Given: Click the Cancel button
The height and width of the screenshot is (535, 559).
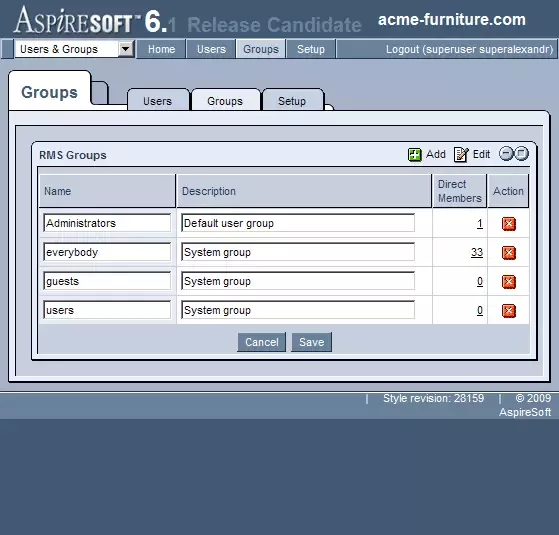Looking at the screenshot, I should click(262, 342).
